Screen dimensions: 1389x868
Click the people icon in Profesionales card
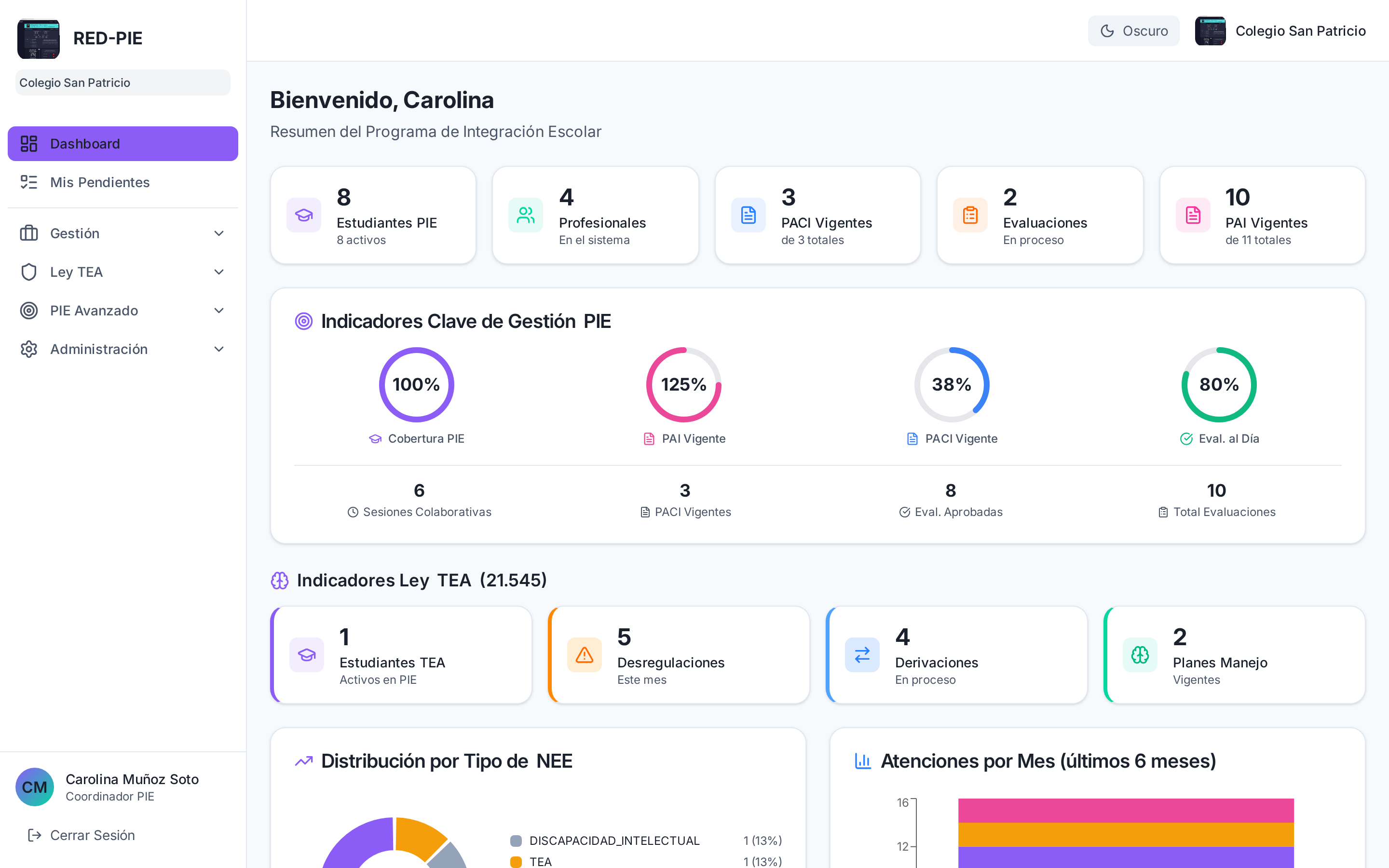[x=526, y=215]
